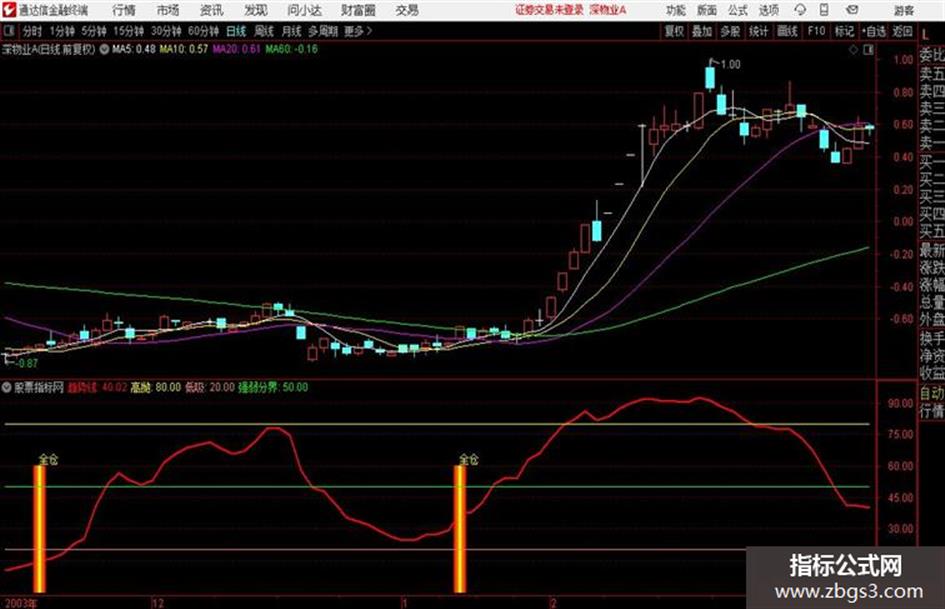The image size is (945, 609).
Task: Expand the main chart indicator dropdown arrow
Action: (104, 49)
